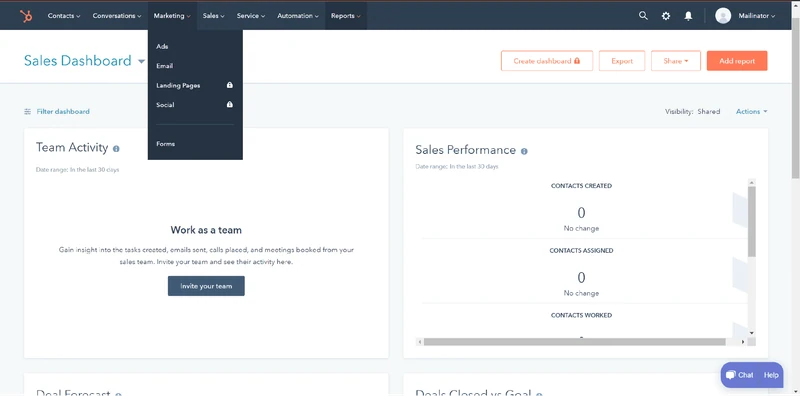Screen dimensions: 800x396
Task: Click the HubSpot sprocket logo
Action: [x=26, y=16]
